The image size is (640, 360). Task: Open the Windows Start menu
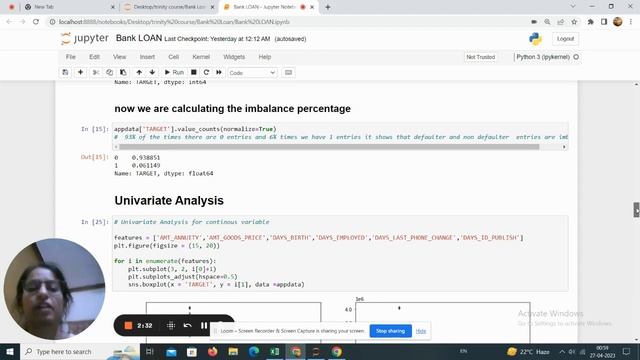[x=9, y=351]
